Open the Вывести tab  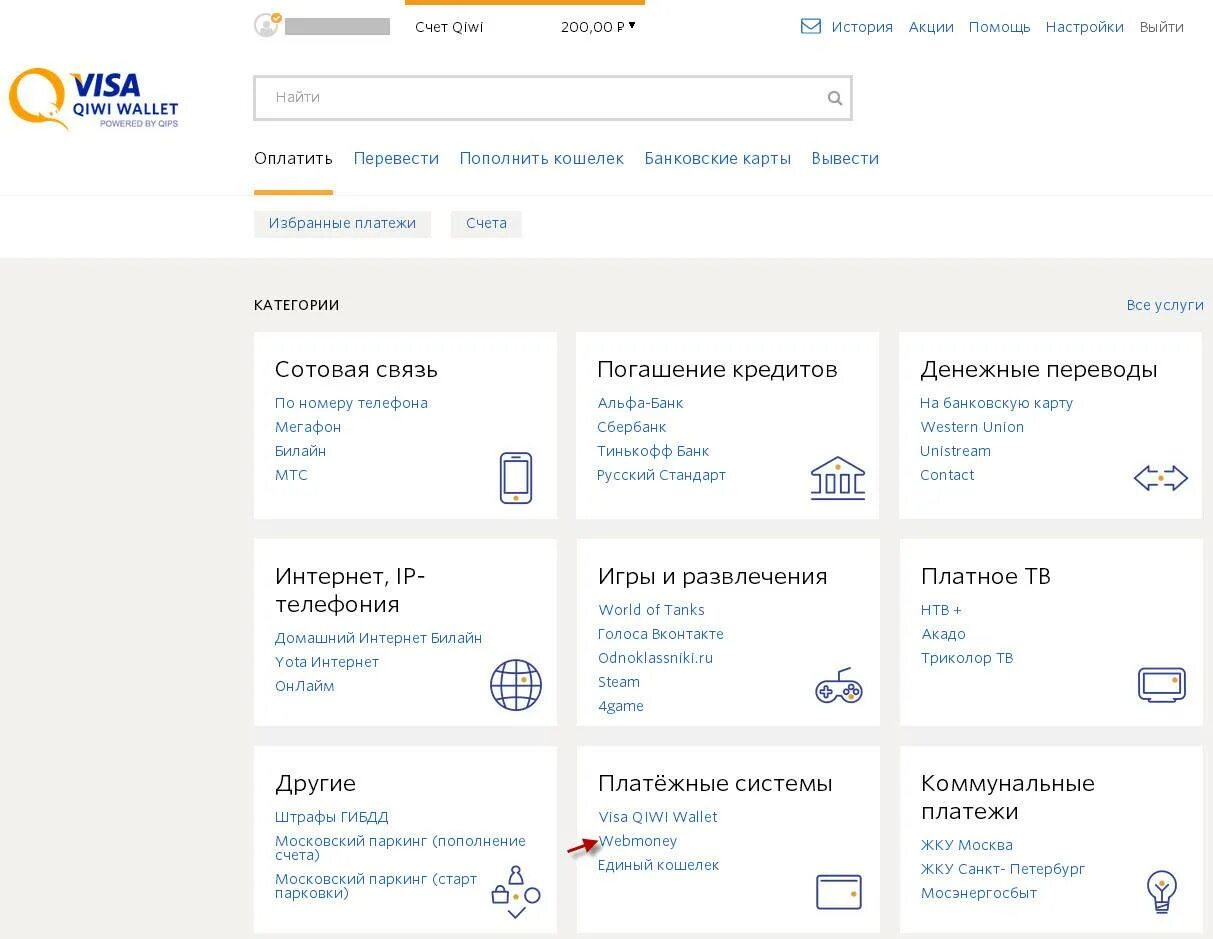pyautogui.click(x=845, y=158)
